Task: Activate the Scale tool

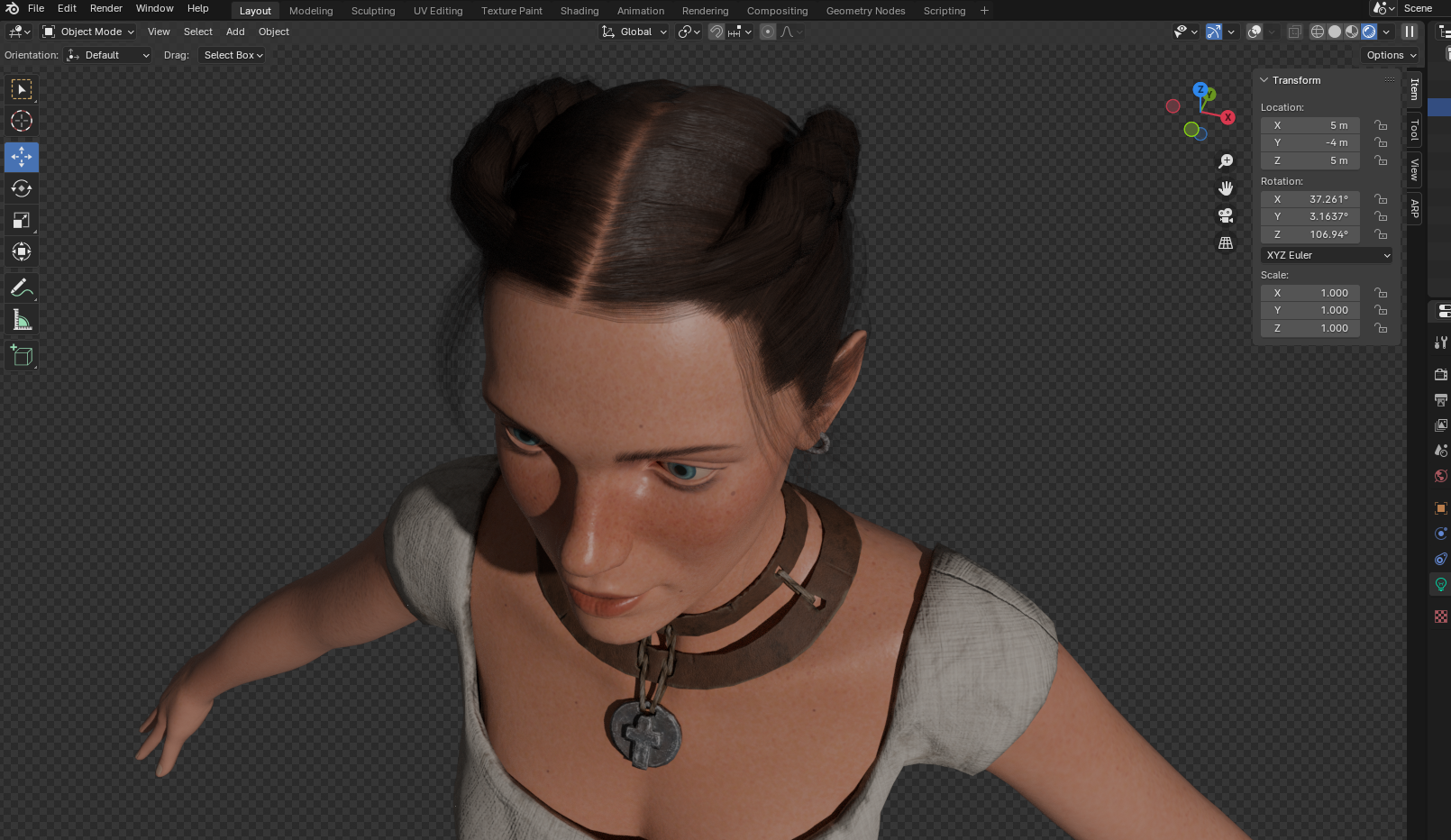Action: [x=22, y=221]
